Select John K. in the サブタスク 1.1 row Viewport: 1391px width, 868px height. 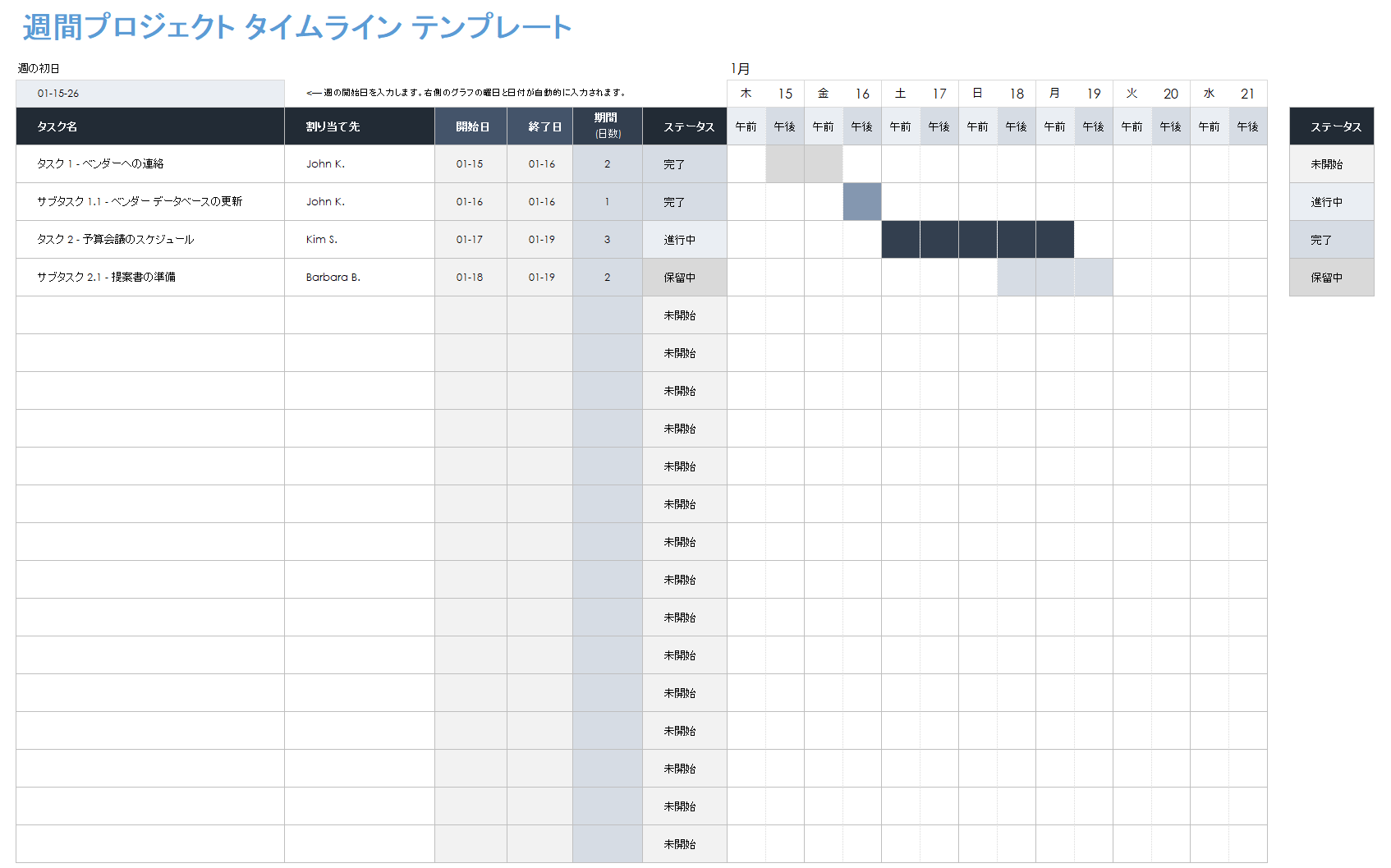360,202
